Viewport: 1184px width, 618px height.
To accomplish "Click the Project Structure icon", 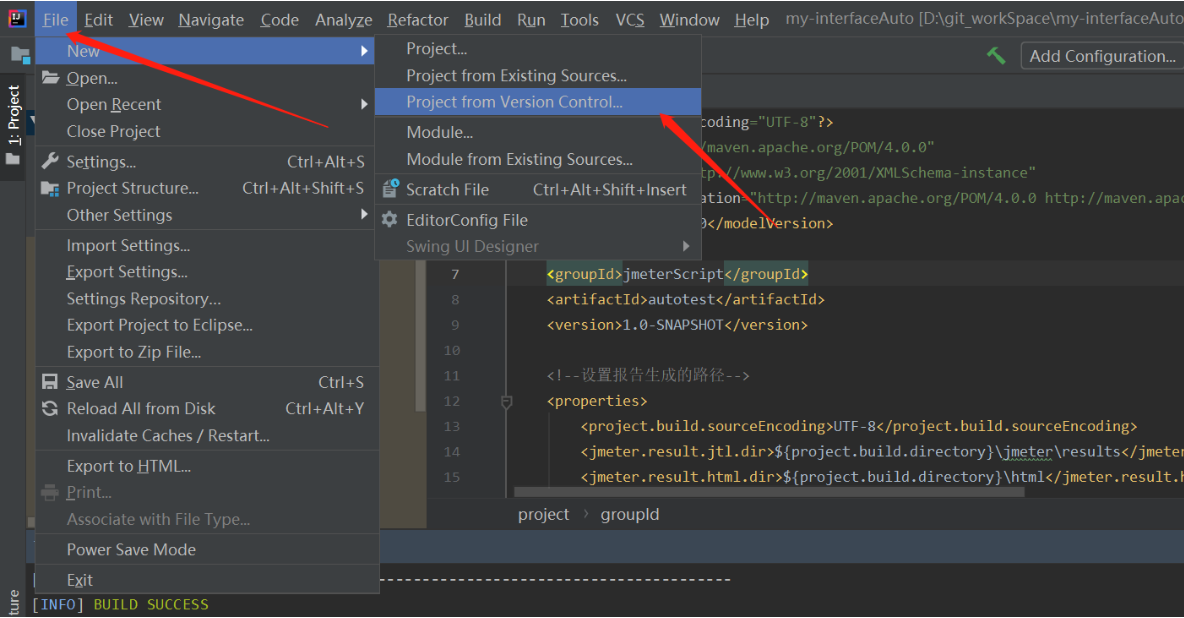I will coord(51,188).
